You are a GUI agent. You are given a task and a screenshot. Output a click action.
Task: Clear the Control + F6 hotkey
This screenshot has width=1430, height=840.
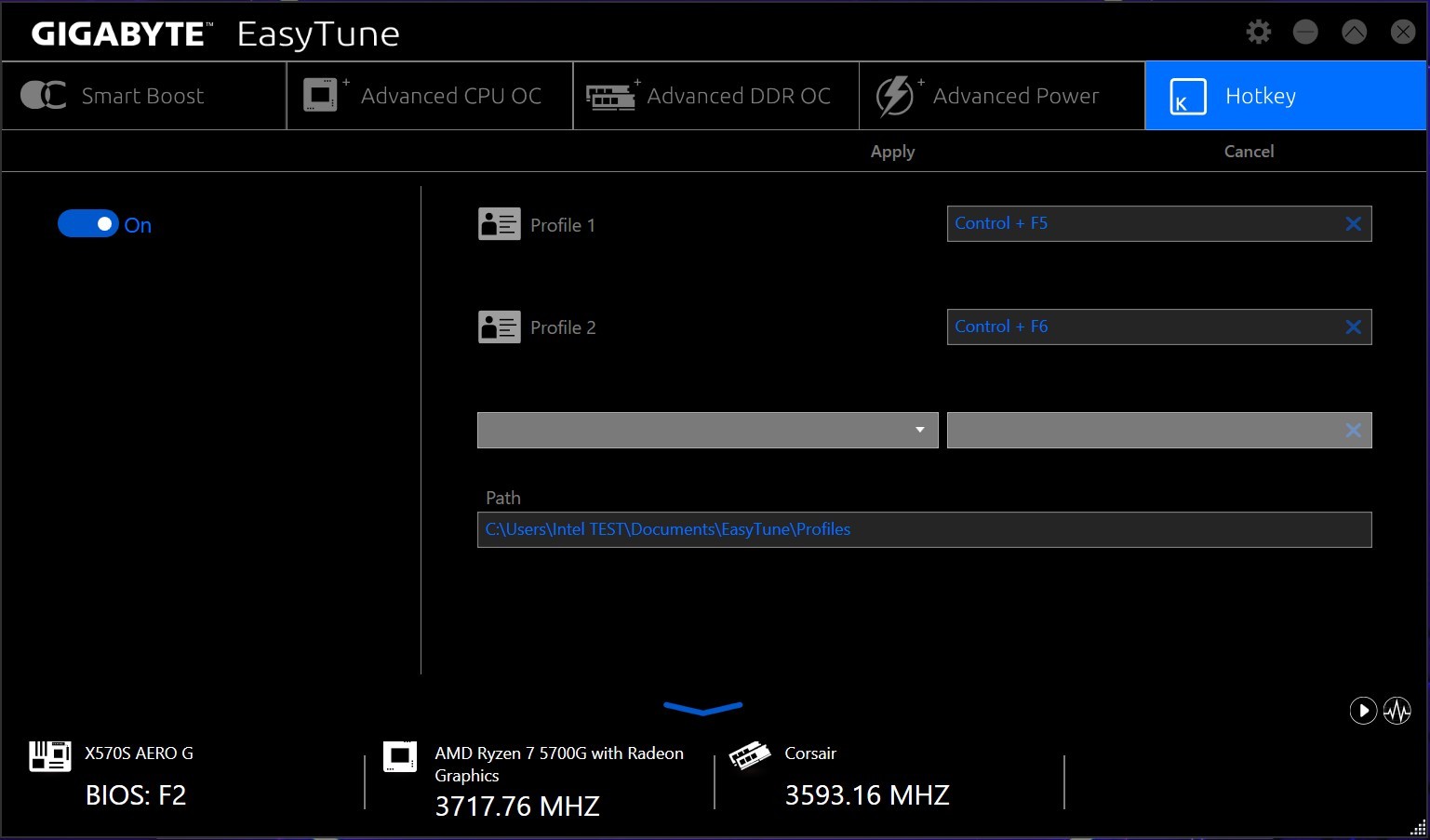[x=1354, y=327]
